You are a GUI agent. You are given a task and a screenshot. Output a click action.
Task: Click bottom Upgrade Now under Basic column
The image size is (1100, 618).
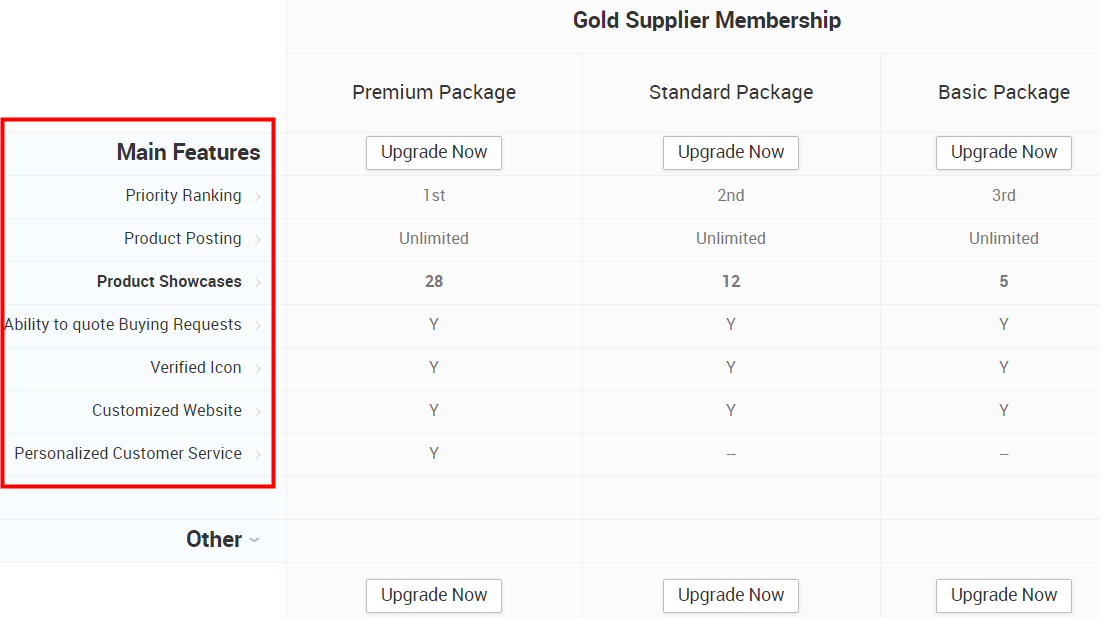pyautogui.click(x=1003, y=596)
